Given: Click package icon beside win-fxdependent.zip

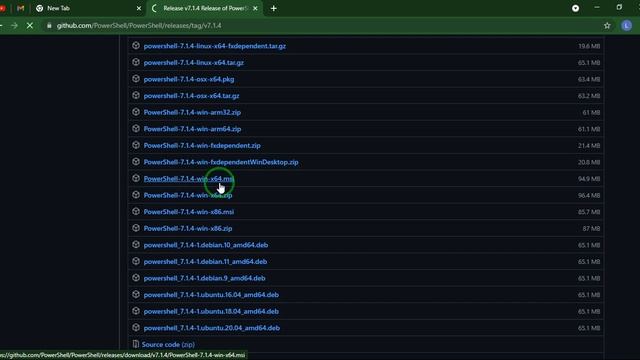Looking at the screenshot, I should coord(136,145).
